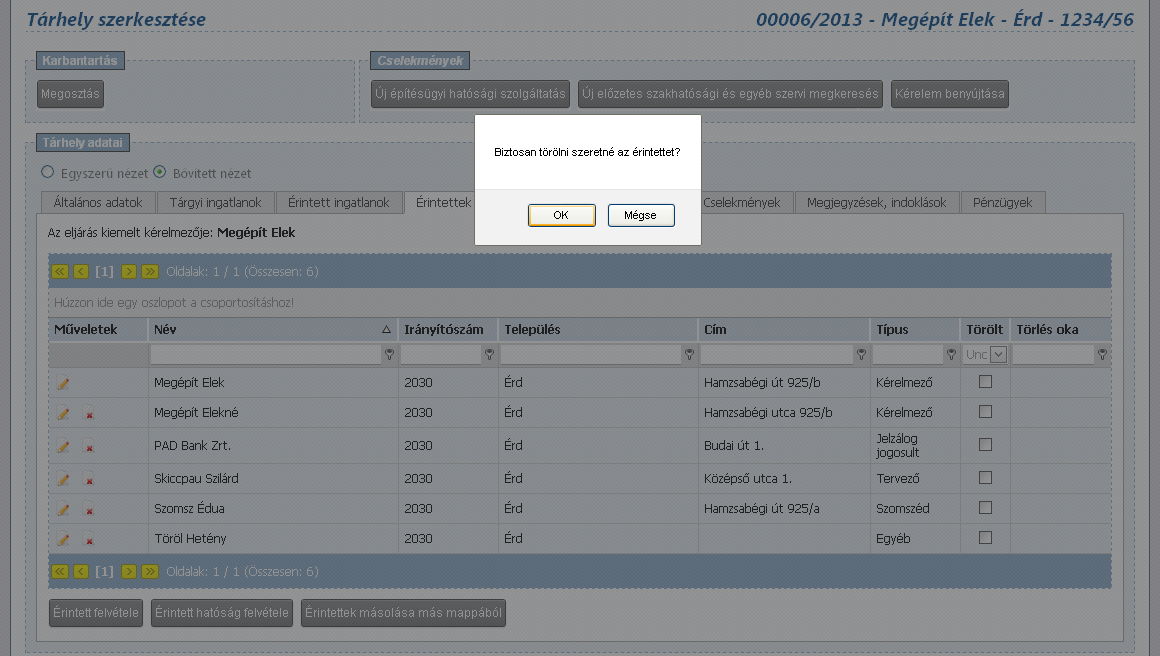Open filter menu for Típus column
Screen dimensions: 1160x656
tap(951, 355)
